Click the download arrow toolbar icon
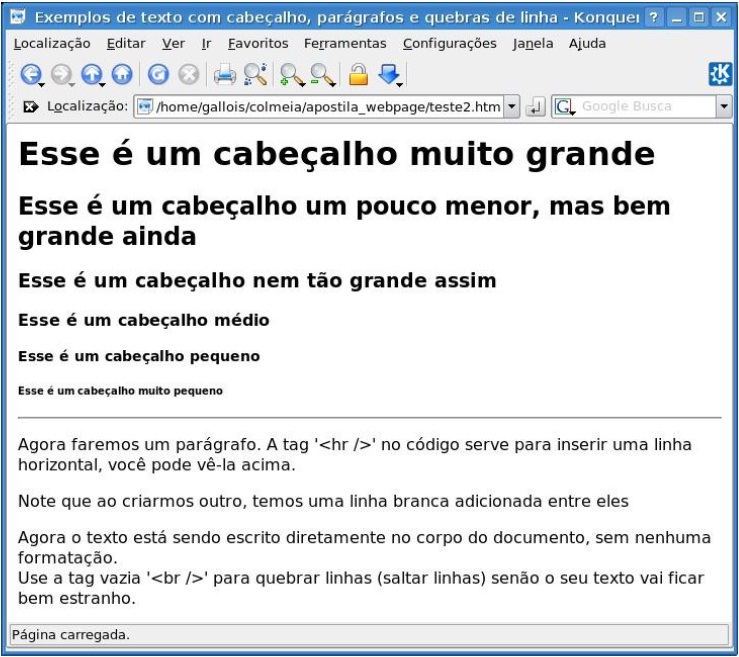Screen dimensions: 739x657 tap(389, 74)
